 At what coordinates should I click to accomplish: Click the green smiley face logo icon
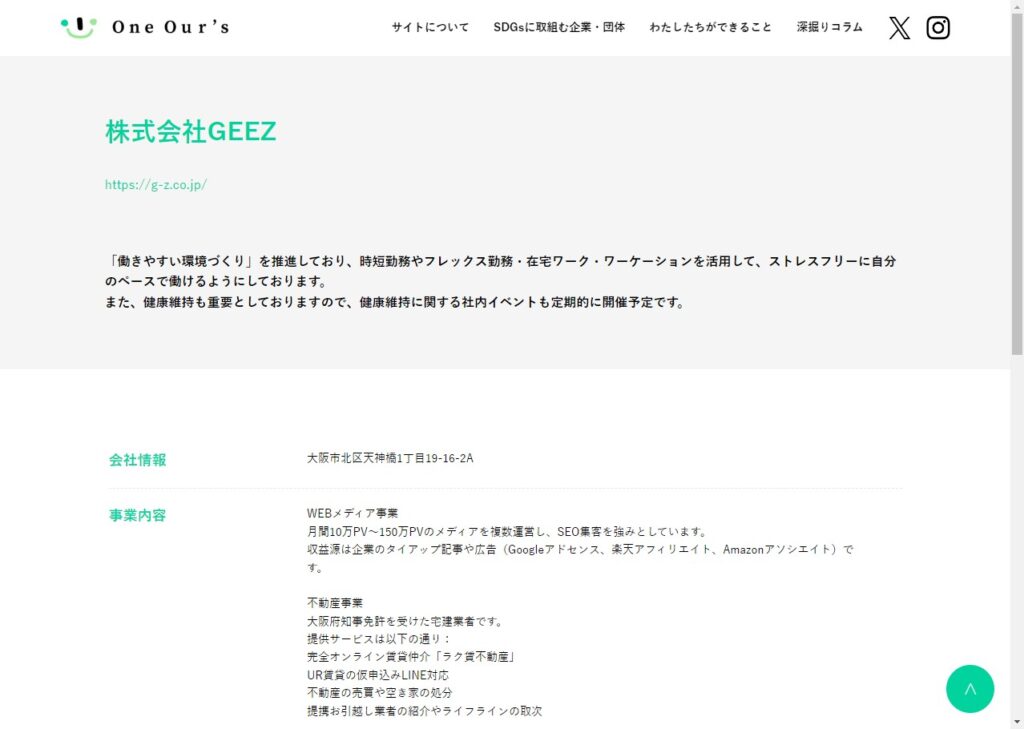click(78, 27)
